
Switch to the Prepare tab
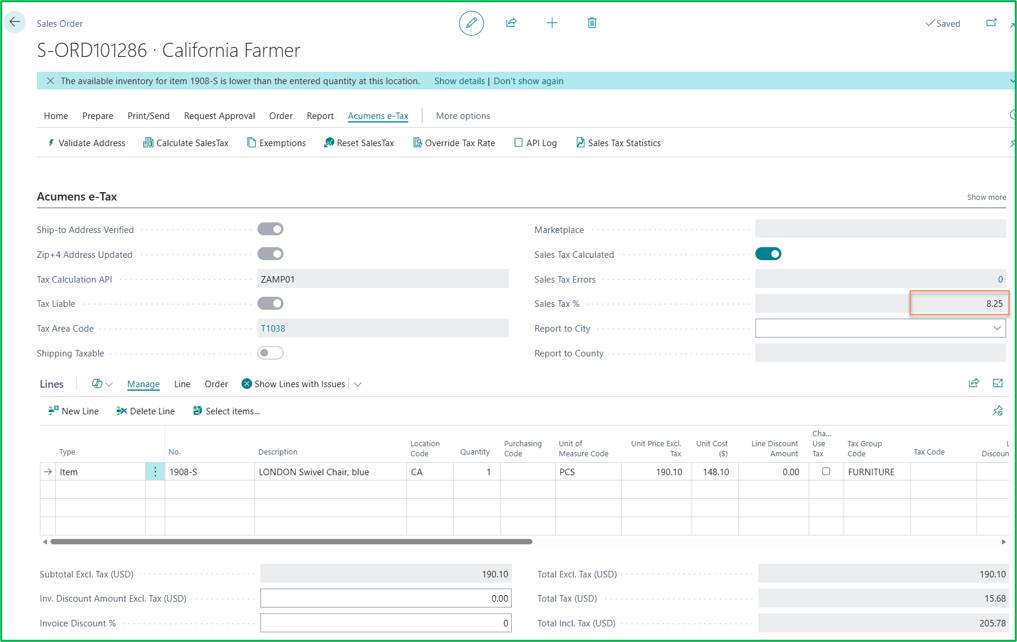click(98, 115)
